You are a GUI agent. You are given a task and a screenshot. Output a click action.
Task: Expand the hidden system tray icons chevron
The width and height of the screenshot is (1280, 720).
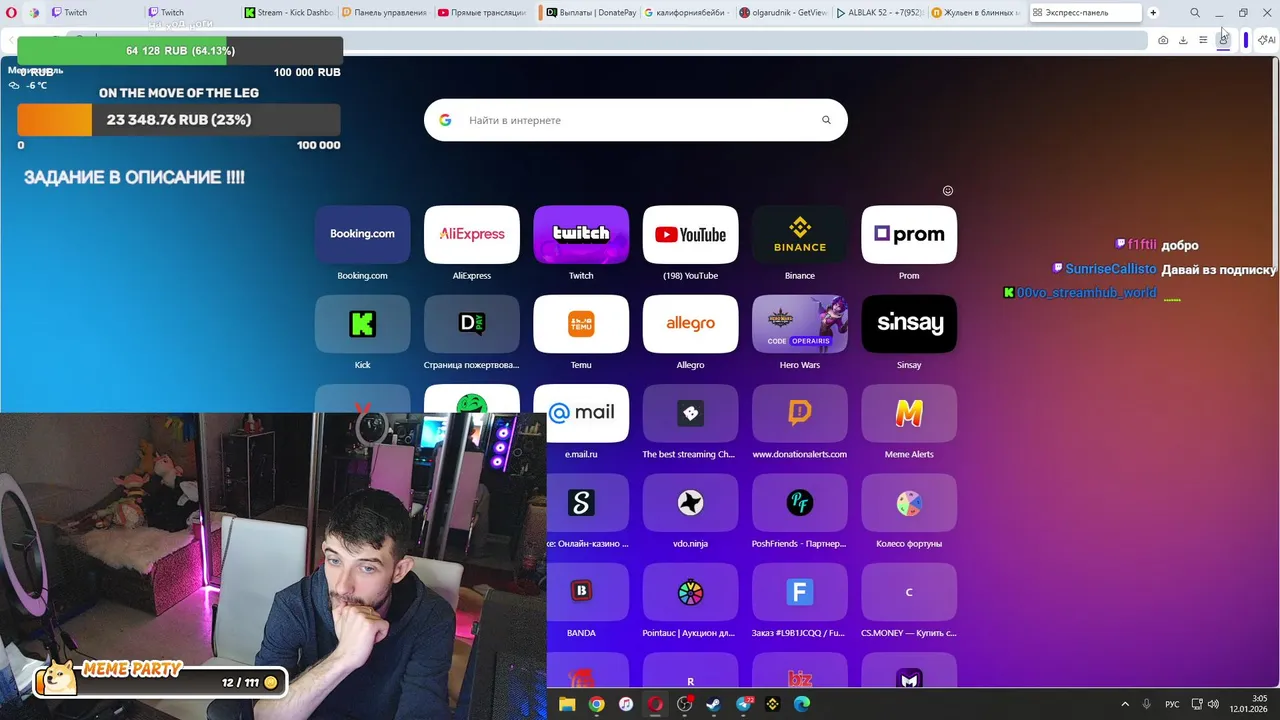point(1125,704)
